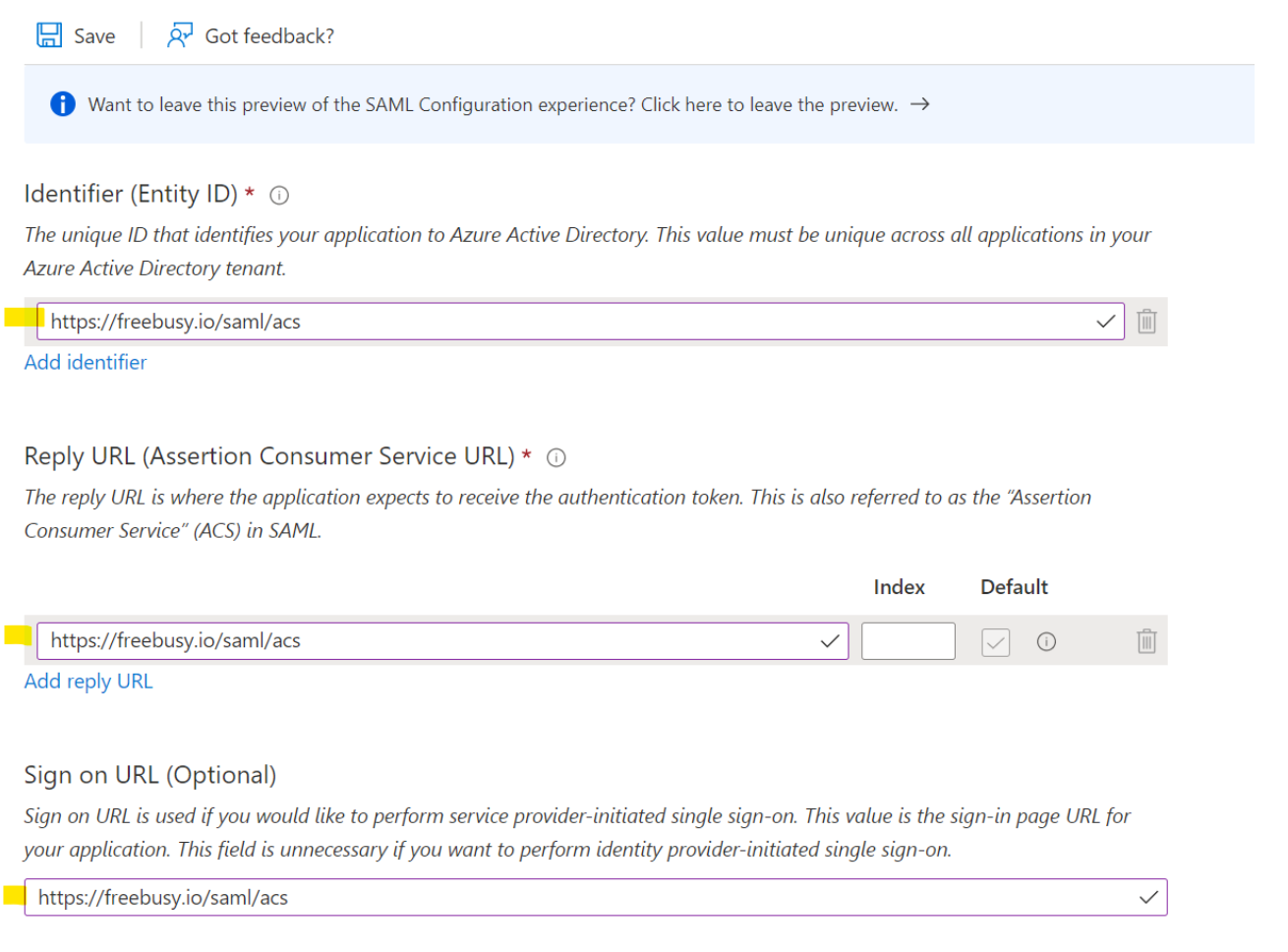Viewport: 1288px width, 952px height.
Task: Click the Save button label
Action: (94, 36)
